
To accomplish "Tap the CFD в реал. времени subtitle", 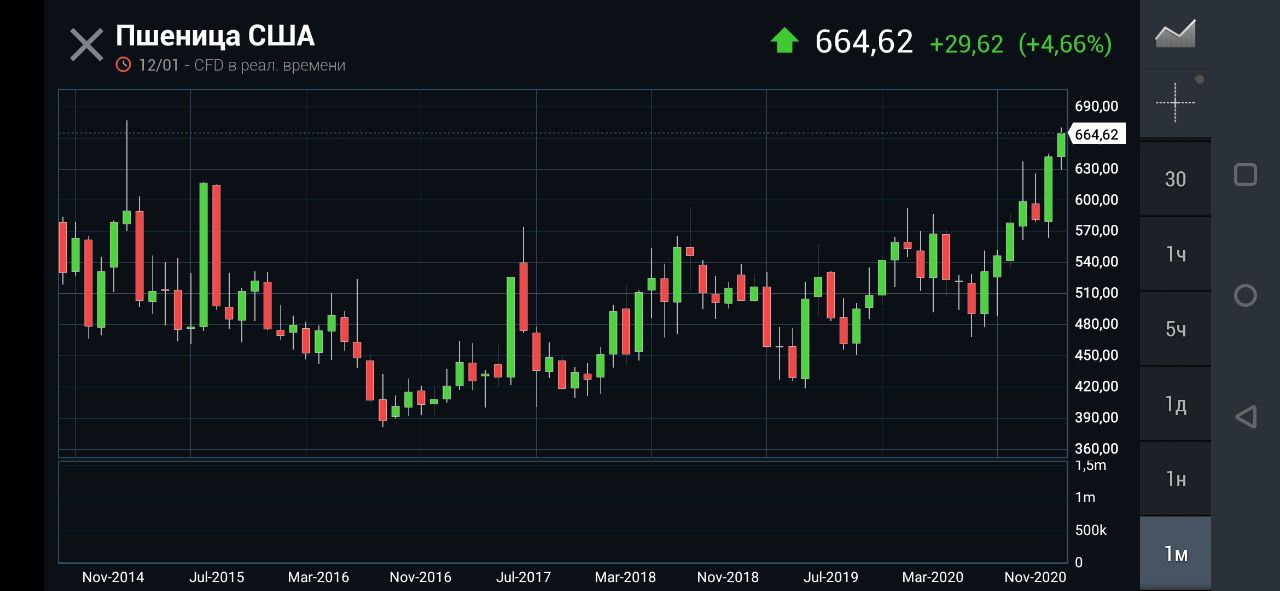I will click(269, 65).
